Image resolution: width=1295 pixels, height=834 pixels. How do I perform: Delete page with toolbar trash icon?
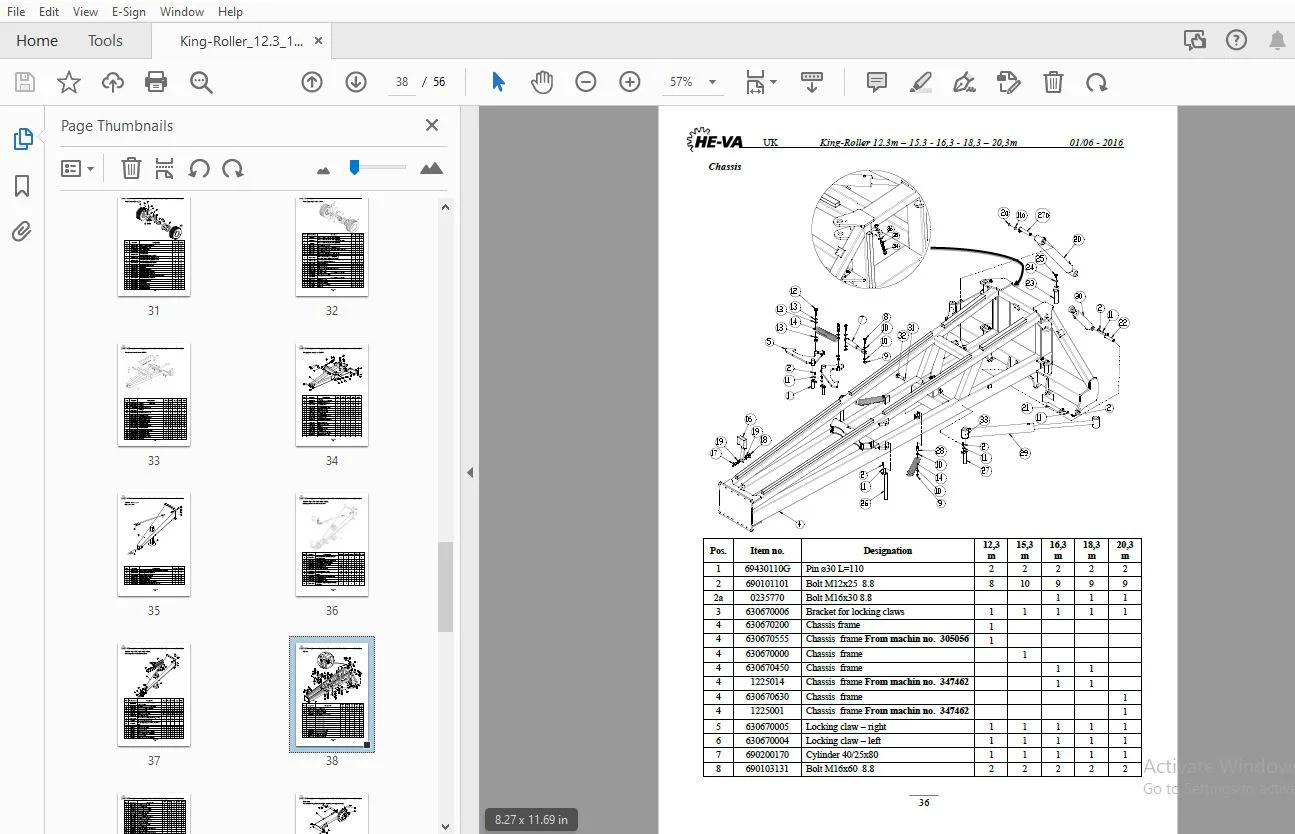[x=1053, y=82]
